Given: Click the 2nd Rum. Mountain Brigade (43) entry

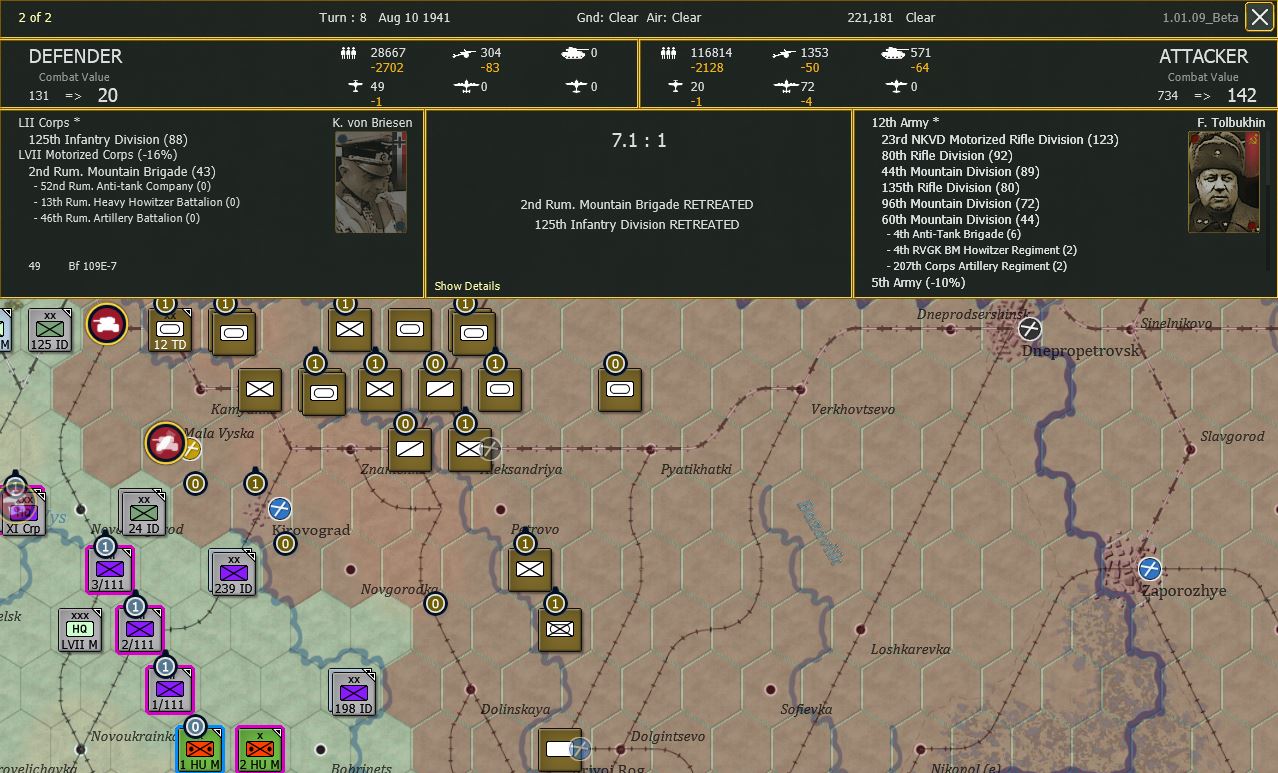Looking at the screenshot, I should pos(122,171).
